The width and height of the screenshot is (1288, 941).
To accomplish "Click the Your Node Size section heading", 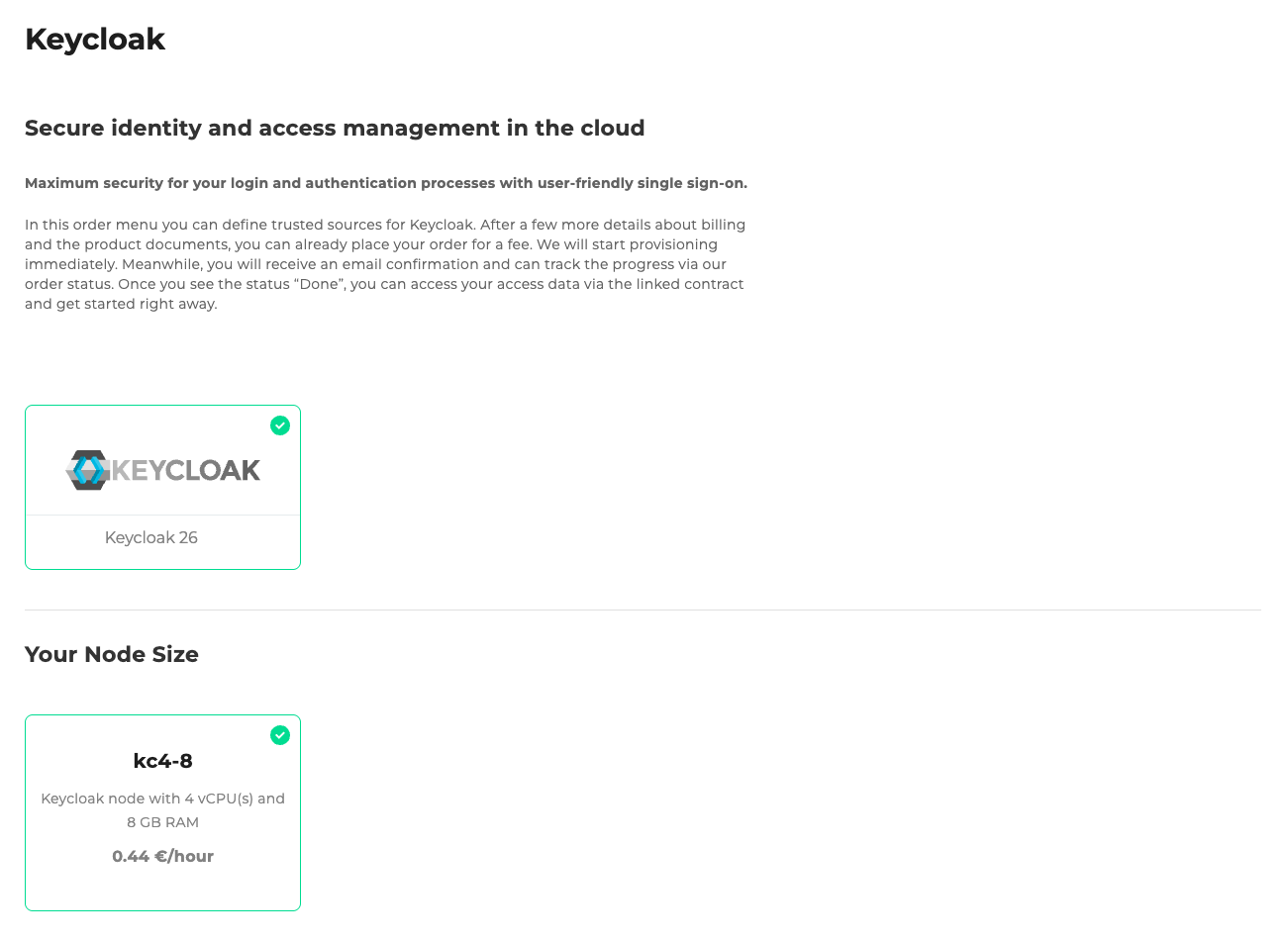I will click(111, 654).
